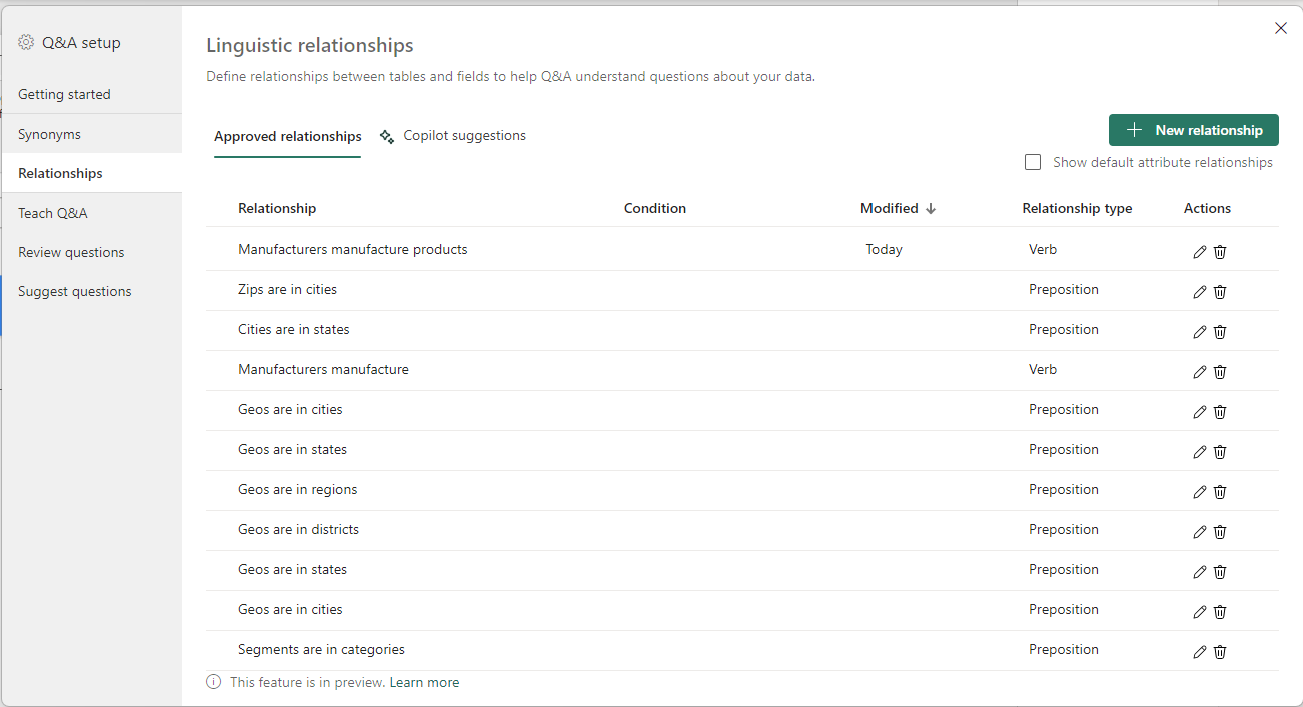Click "Verb" in Manufacturers manufacture products row

click(1043, 249)
